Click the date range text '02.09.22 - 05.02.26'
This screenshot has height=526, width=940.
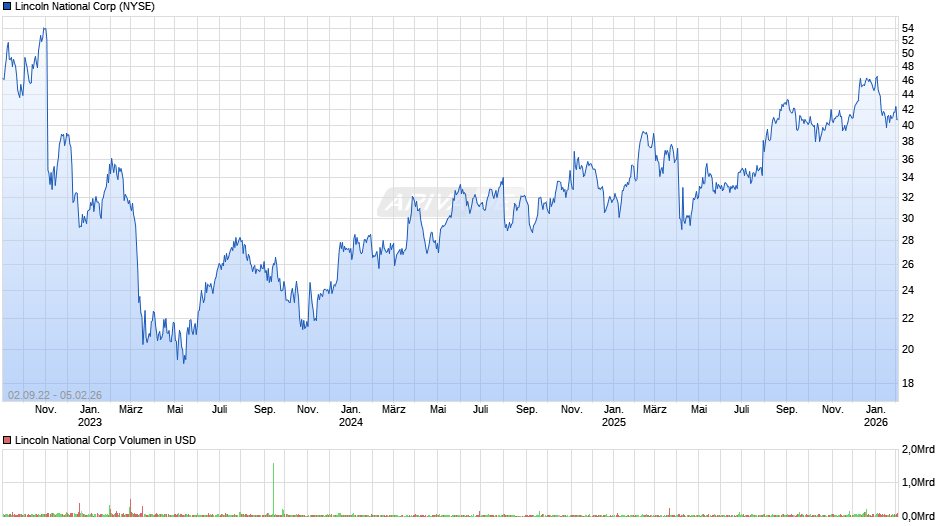(55, 395)
